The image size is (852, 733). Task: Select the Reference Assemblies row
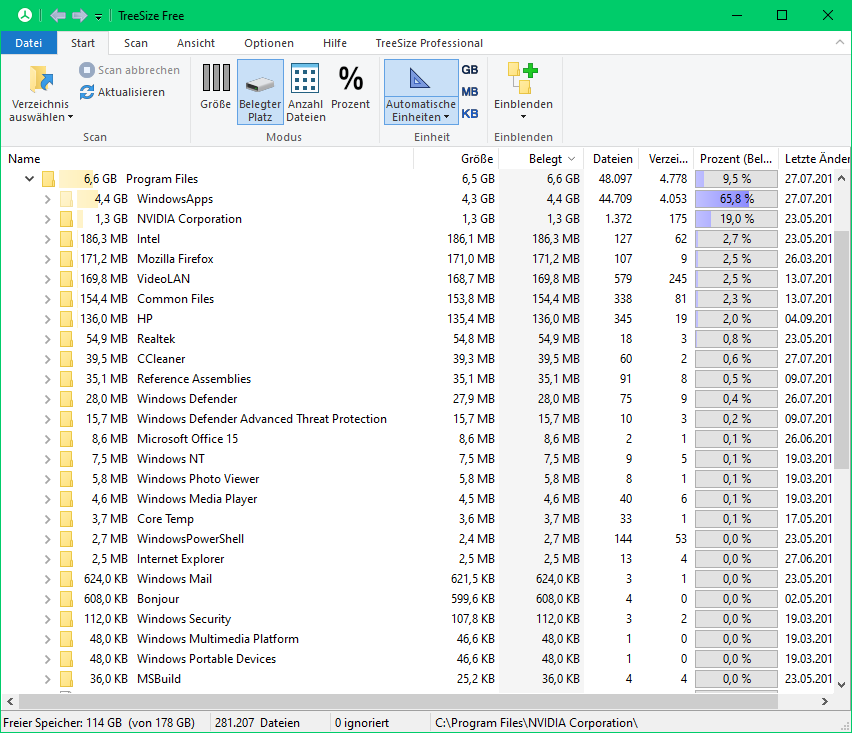click(417, 379)
